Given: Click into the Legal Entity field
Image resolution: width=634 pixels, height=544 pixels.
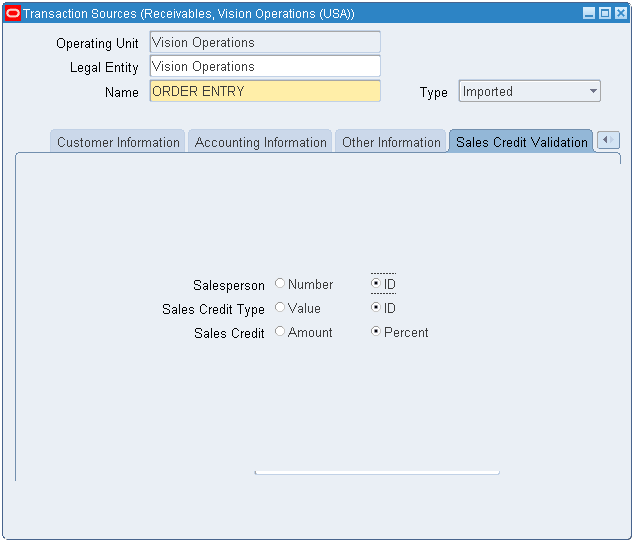Looking at the screenshot, I should (x=265, y=67).
